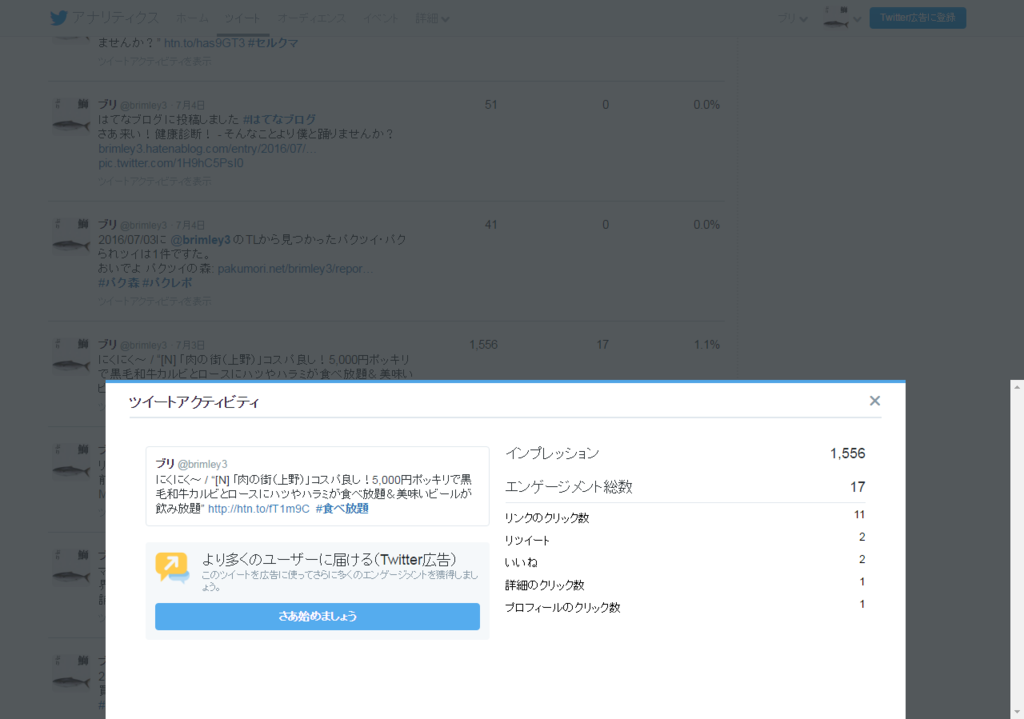This screenshot has width=1024, height=719.
Task: Close the tweet activity dialog
Action: point(874,401)
